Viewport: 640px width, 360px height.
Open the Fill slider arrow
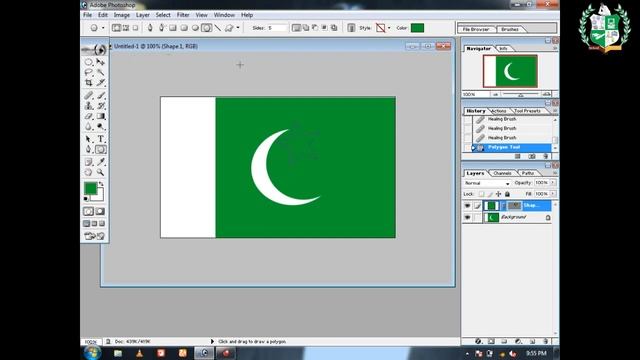tap(553, 194)
